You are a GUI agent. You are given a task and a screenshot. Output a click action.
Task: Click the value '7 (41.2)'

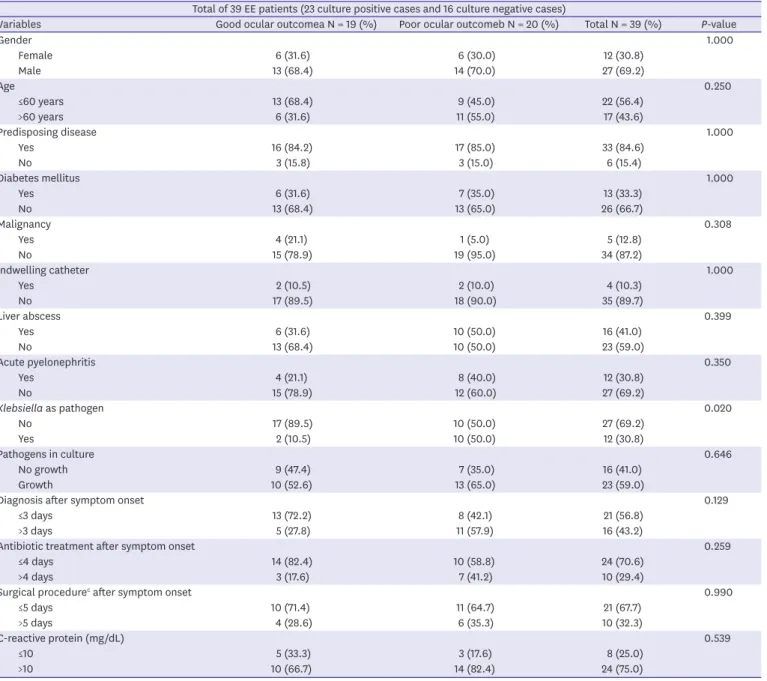click(x=475, y=576)
